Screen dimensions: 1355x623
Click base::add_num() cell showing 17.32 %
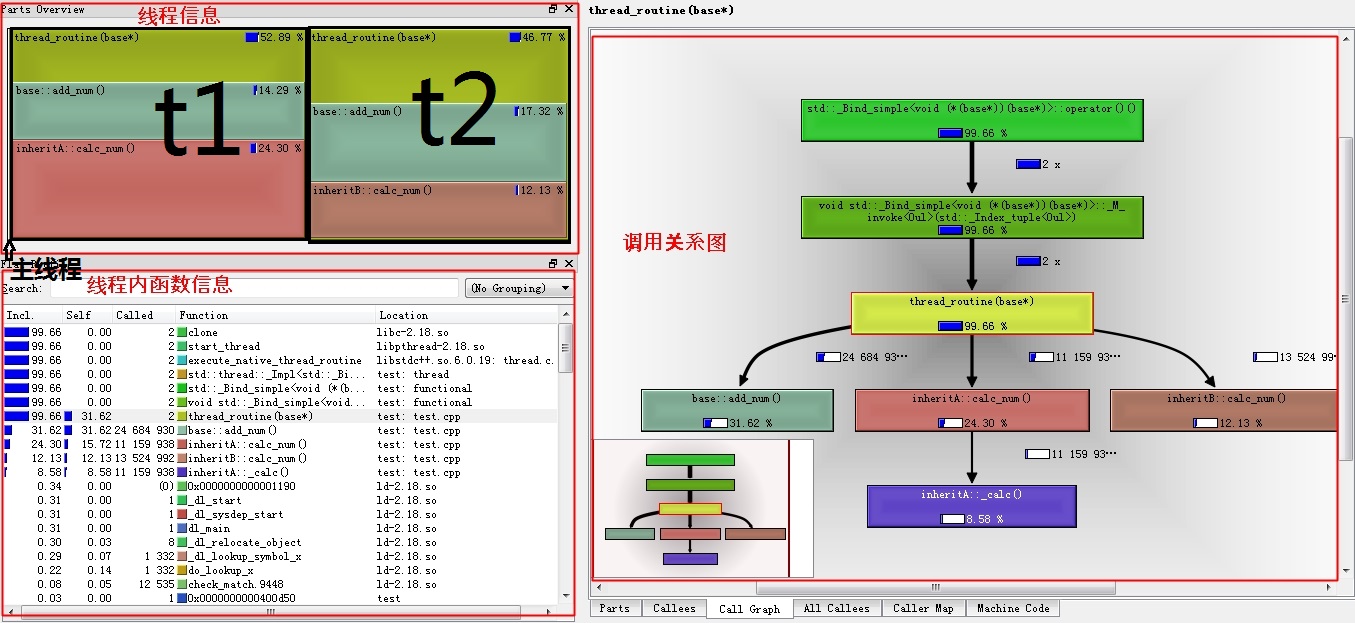(x=439, y=142)
